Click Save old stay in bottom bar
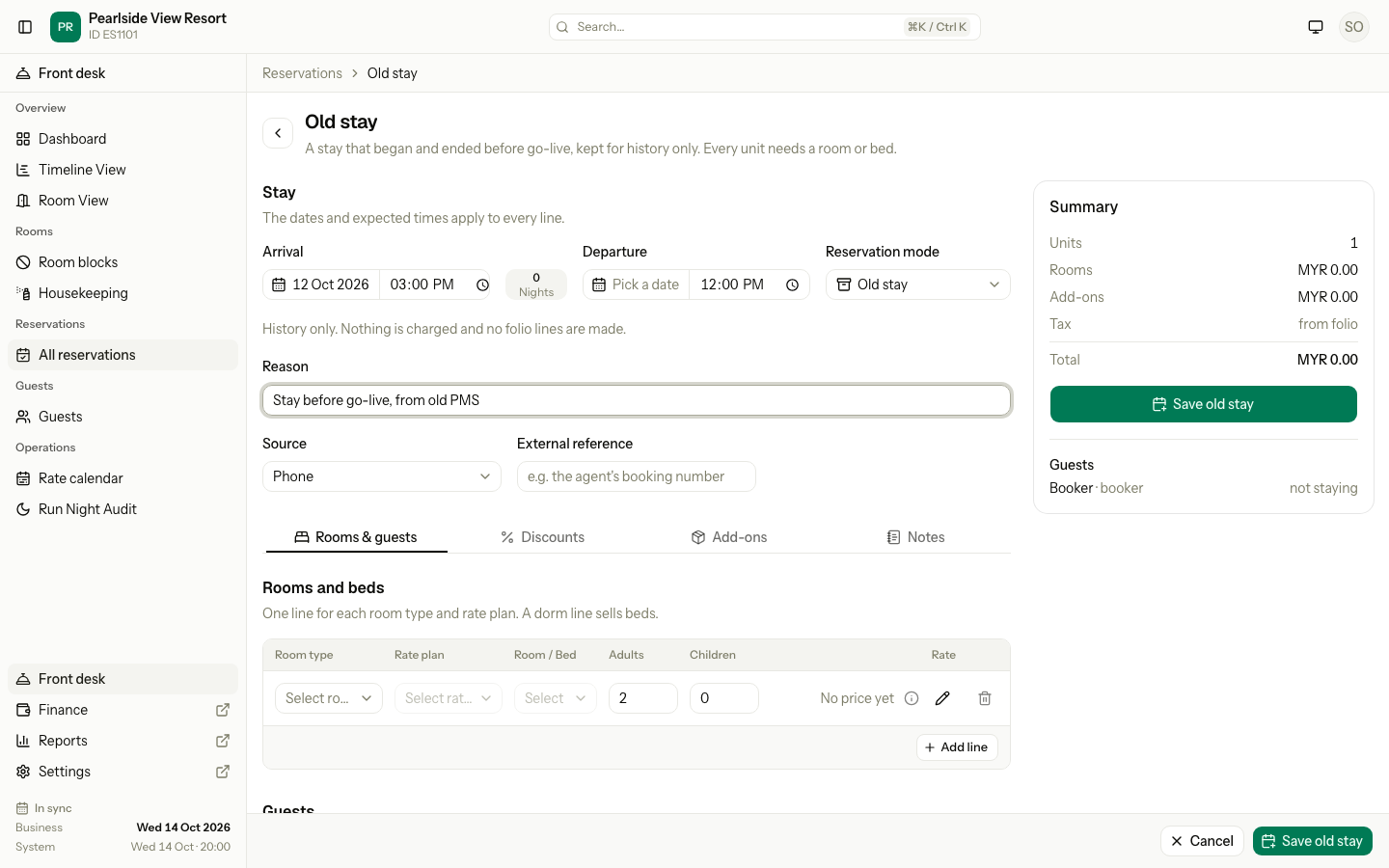 (x=1313, y=841)
